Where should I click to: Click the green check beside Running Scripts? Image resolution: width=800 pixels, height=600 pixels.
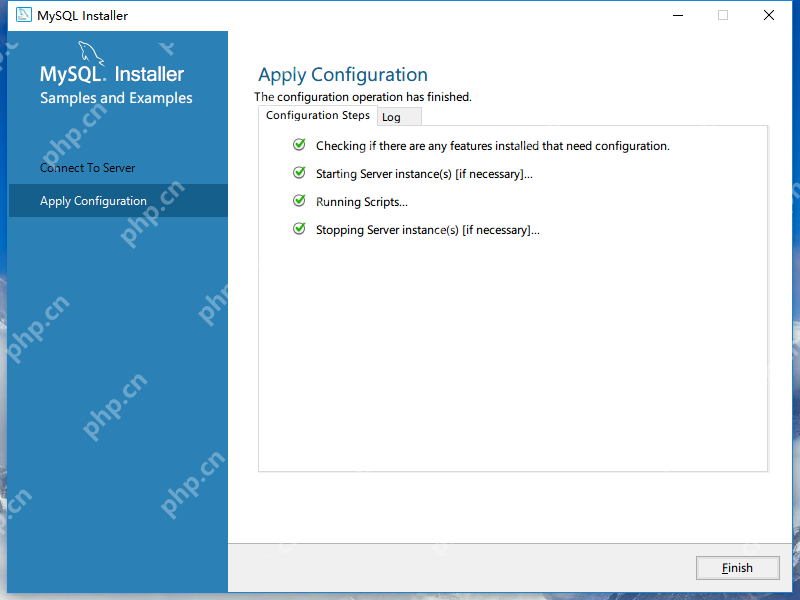tap(299, 201)
